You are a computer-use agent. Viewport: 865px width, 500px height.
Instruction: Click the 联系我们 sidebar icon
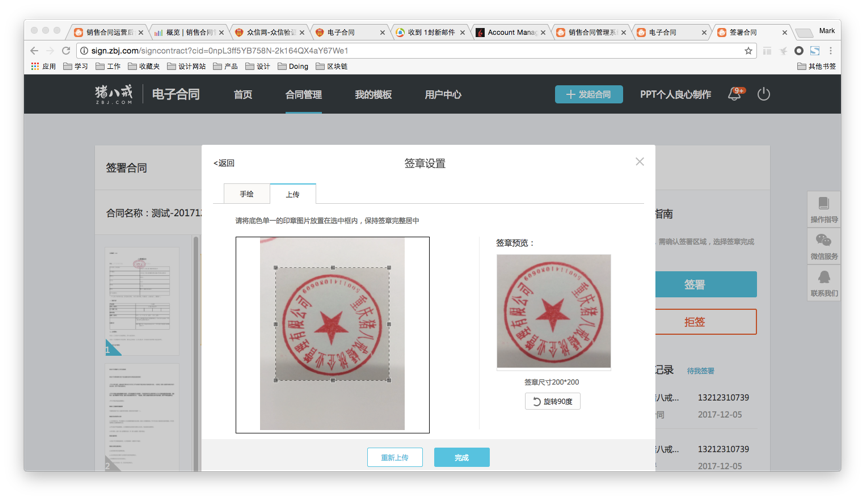[x=824, y=283]
